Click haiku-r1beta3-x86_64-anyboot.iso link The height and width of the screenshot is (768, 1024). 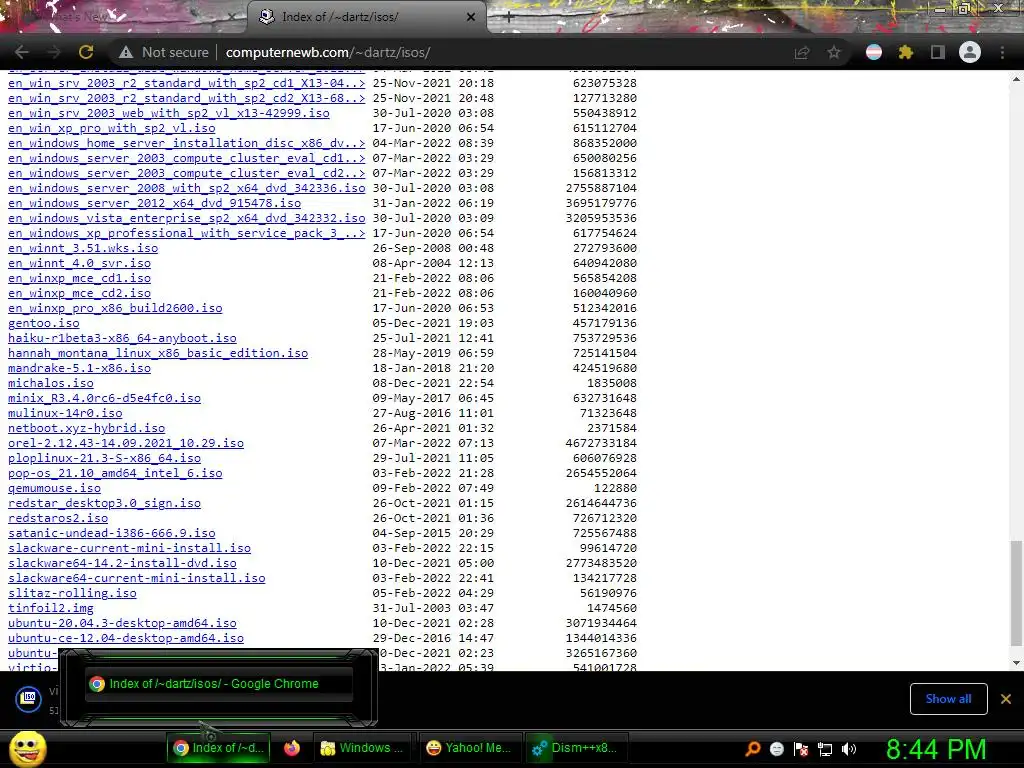pyautogui.click(x=122, y=338)
